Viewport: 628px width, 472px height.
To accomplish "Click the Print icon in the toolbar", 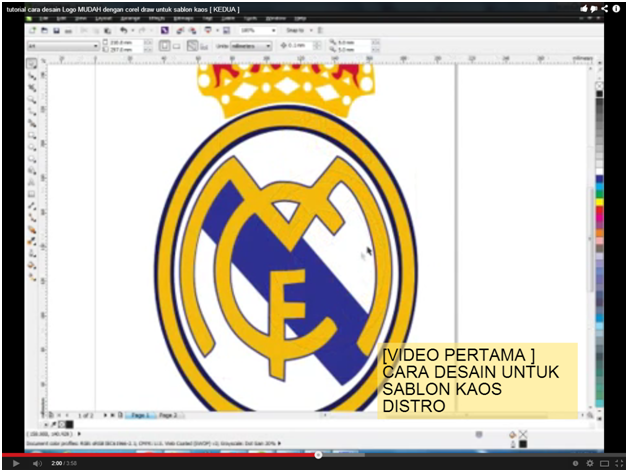I will tap(68, 30).
